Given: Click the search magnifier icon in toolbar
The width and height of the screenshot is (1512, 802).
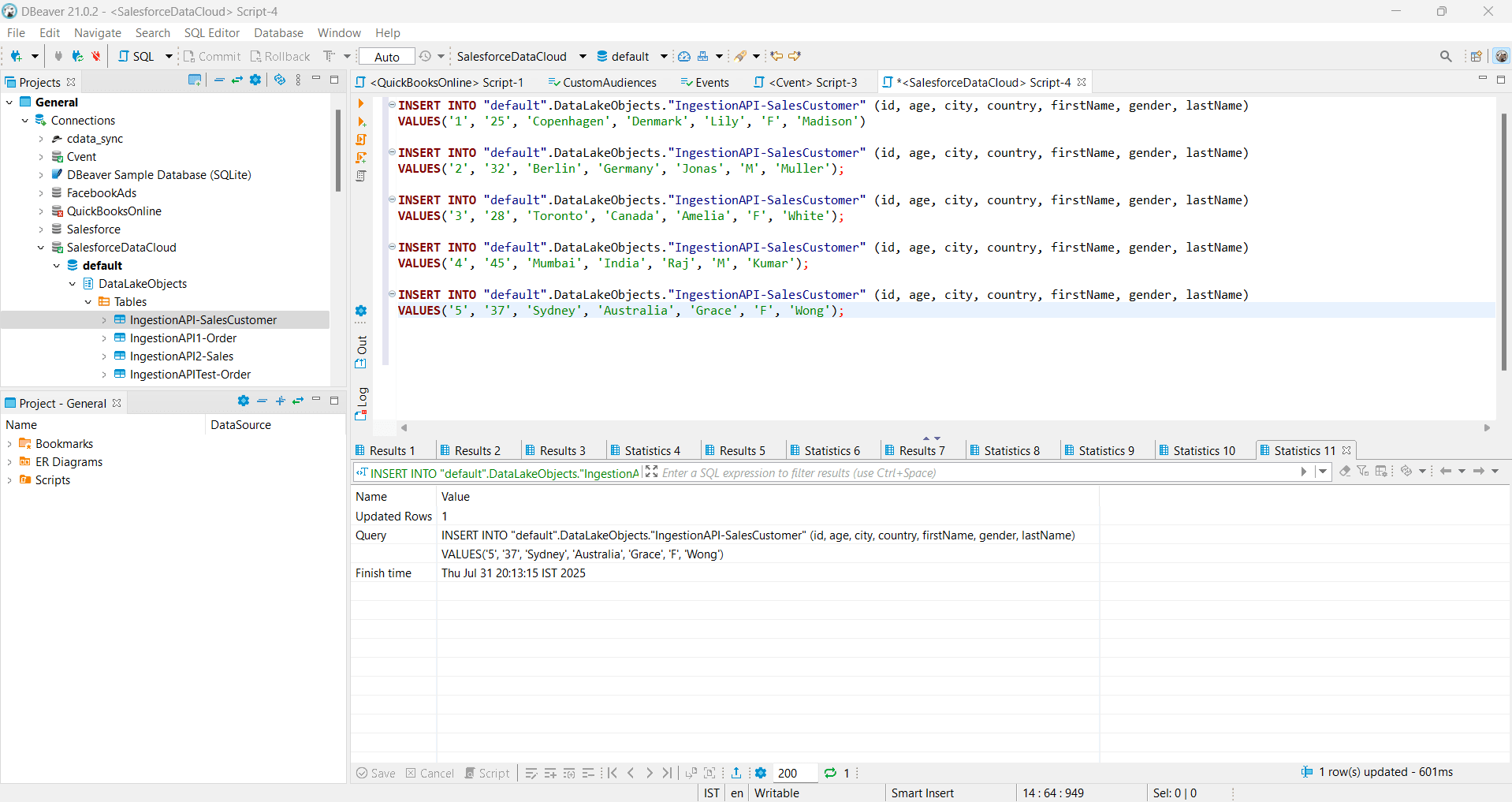Looking at the screenshot, I should click(x=1445, y=56).
